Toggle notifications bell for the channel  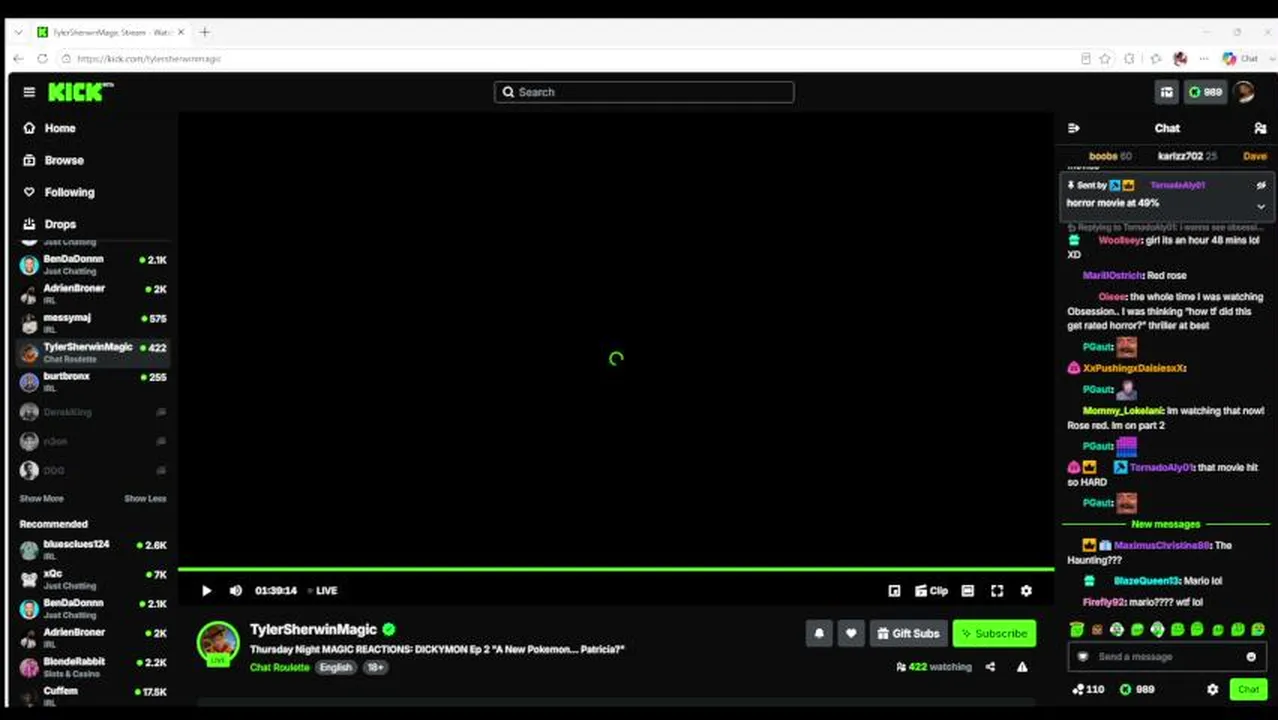pos(819,633)
